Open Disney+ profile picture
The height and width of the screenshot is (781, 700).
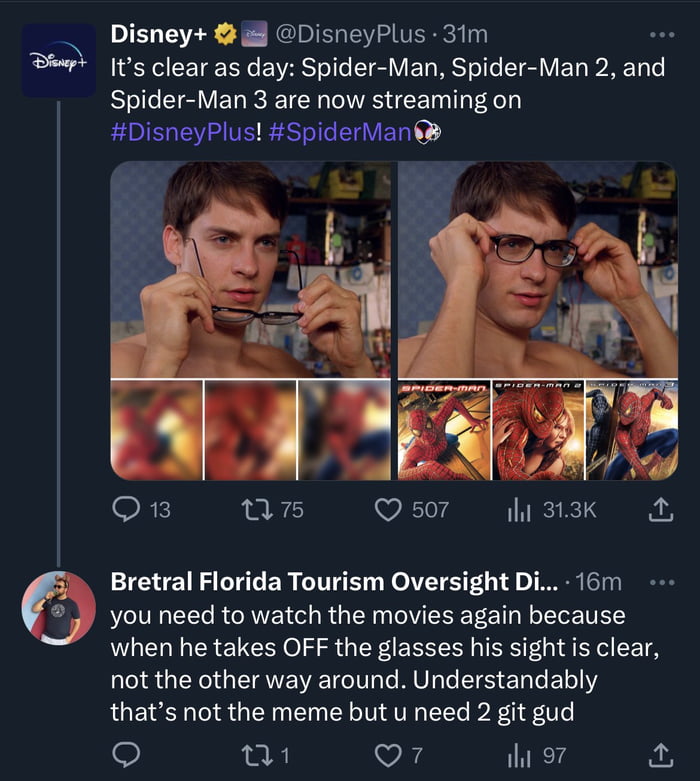point(58,60)
